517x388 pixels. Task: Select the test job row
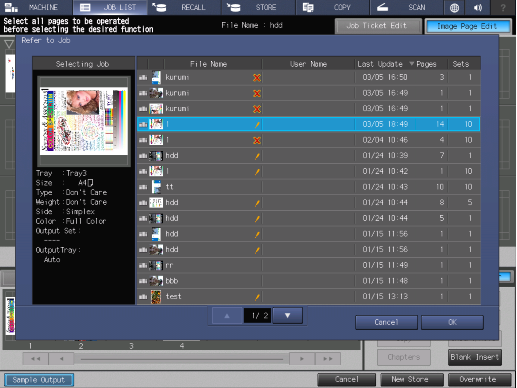tap(309, 297)
